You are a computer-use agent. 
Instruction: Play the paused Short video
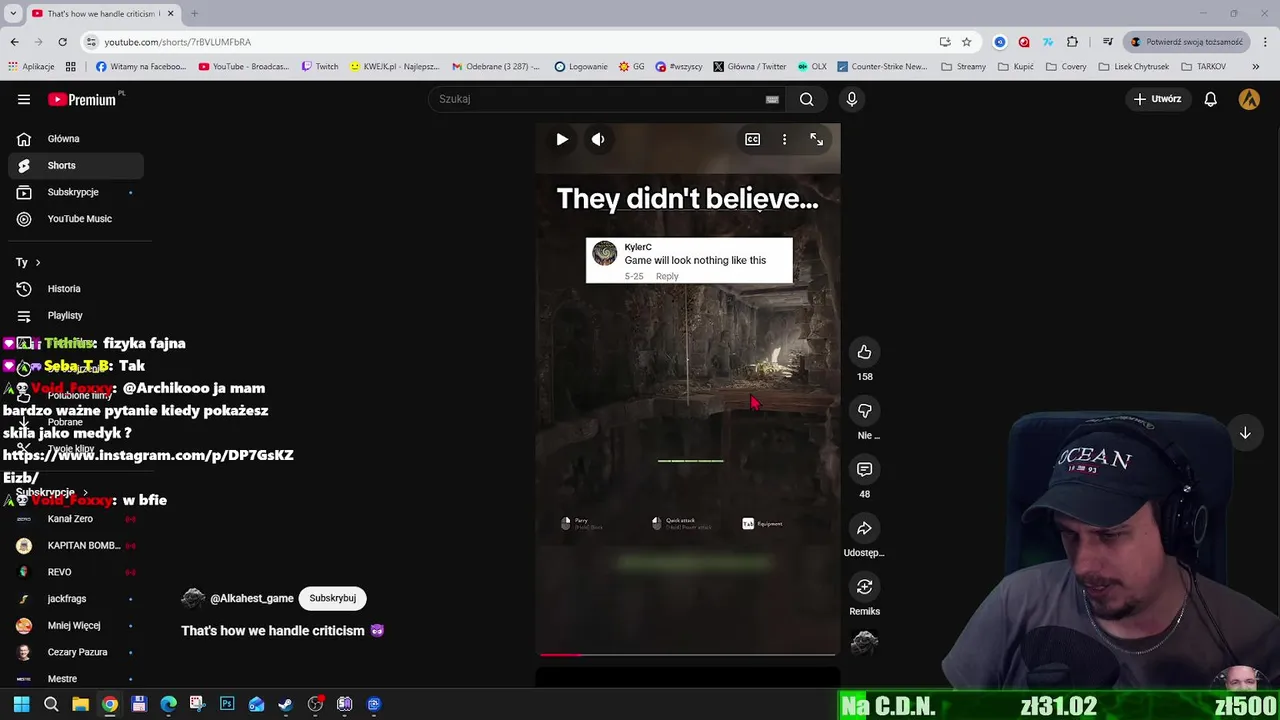(x=562, y=140)
